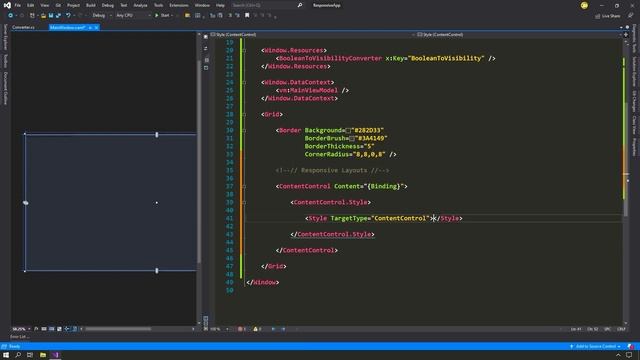Open Windows taskbar search
The width and height of the screenshot is (640, 360).
[x=18, y=355]
